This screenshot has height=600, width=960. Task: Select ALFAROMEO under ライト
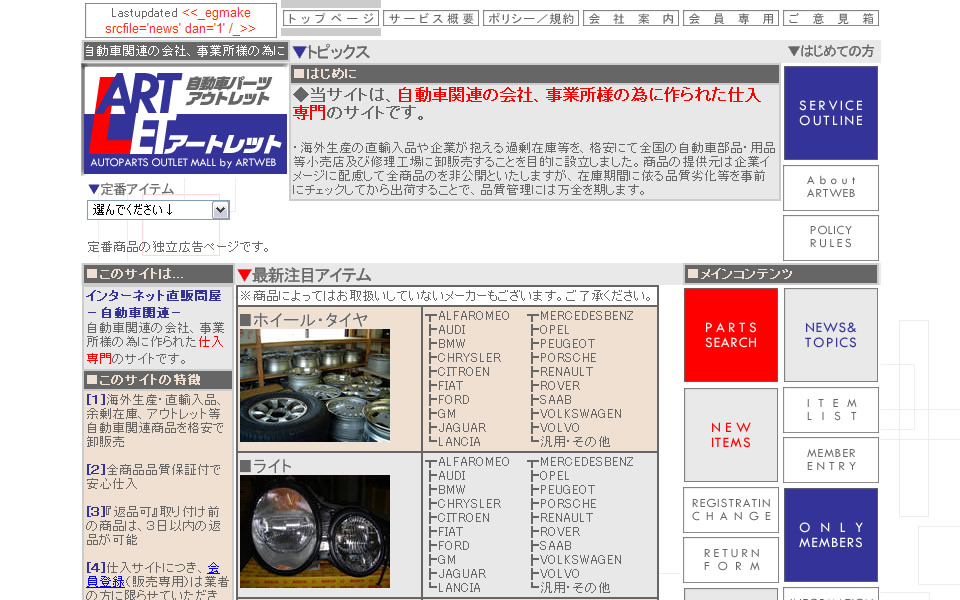click(x=473, y=462)
